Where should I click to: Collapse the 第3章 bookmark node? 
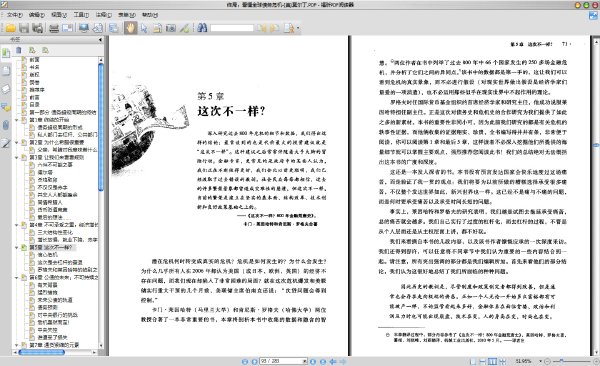[16, 157]
